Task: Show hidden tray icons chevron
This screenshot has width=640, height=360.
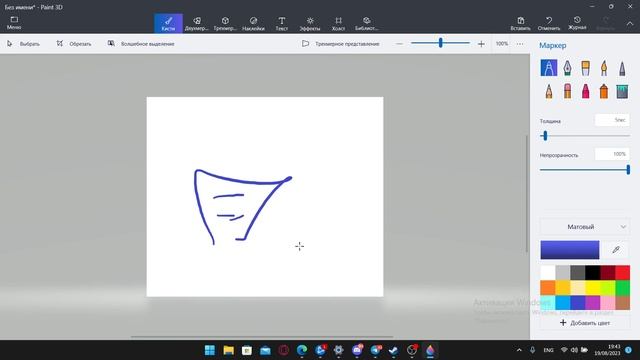Action: tap(519, 350)
